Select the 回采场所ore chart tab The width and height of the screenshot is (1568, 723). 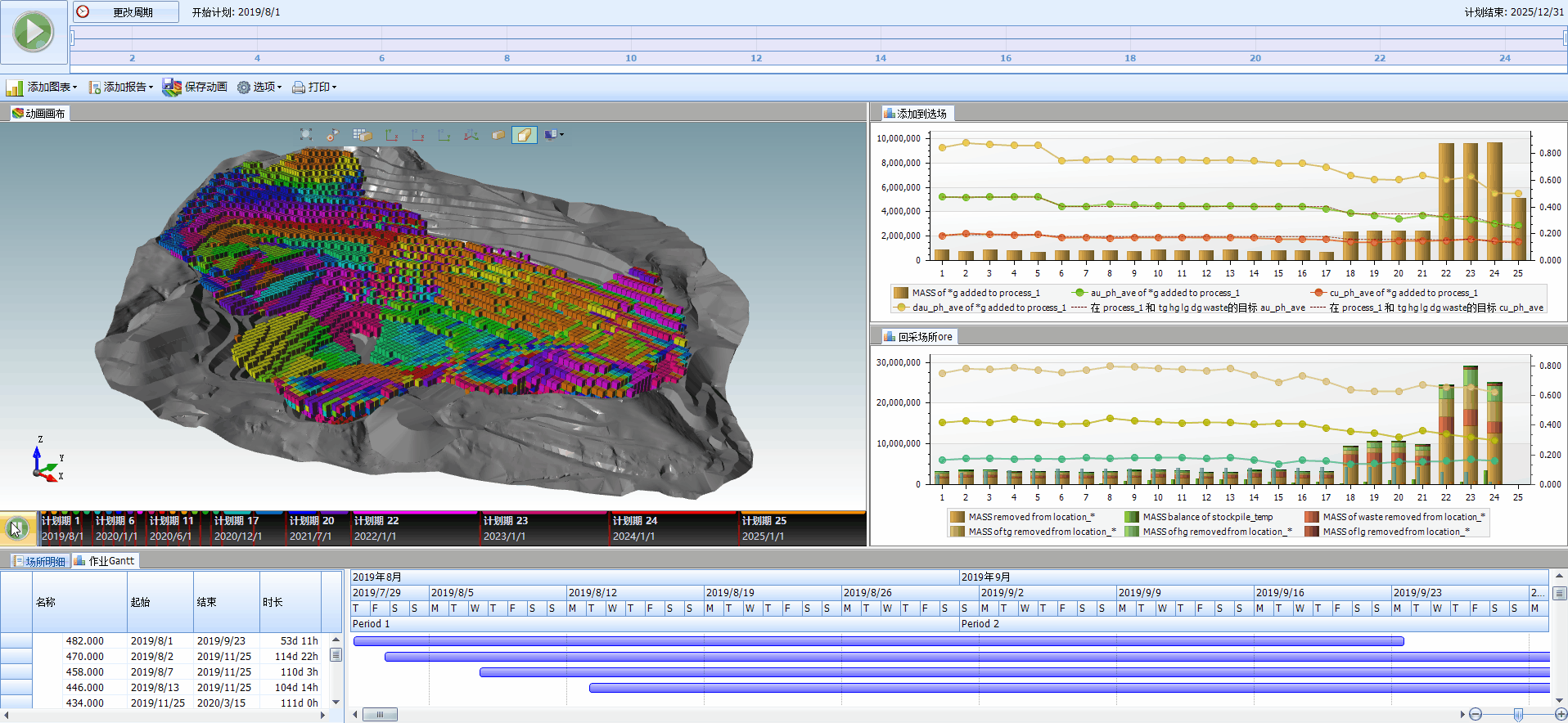(917, 337)
